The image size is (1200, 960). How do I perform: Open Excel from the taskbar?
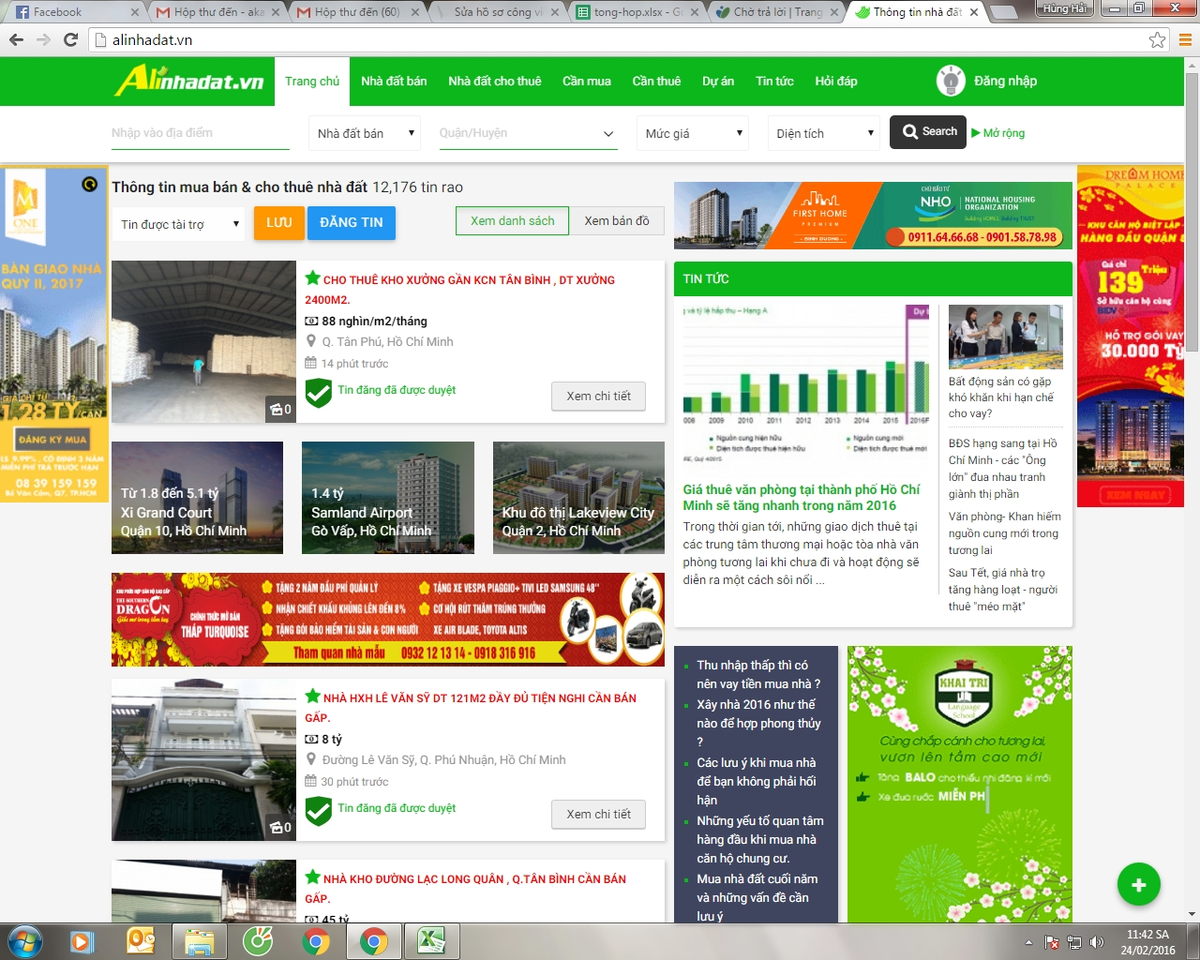[431, 942]
